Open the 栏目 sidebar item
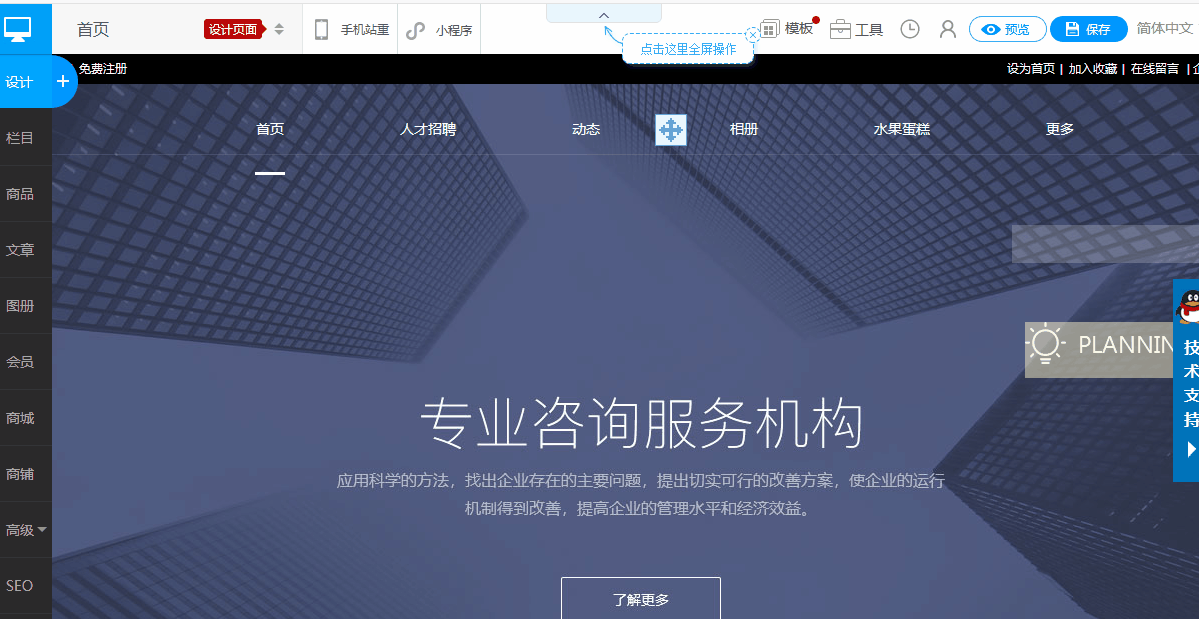Viewport: 1199px width, 619px height. [20, 138]
